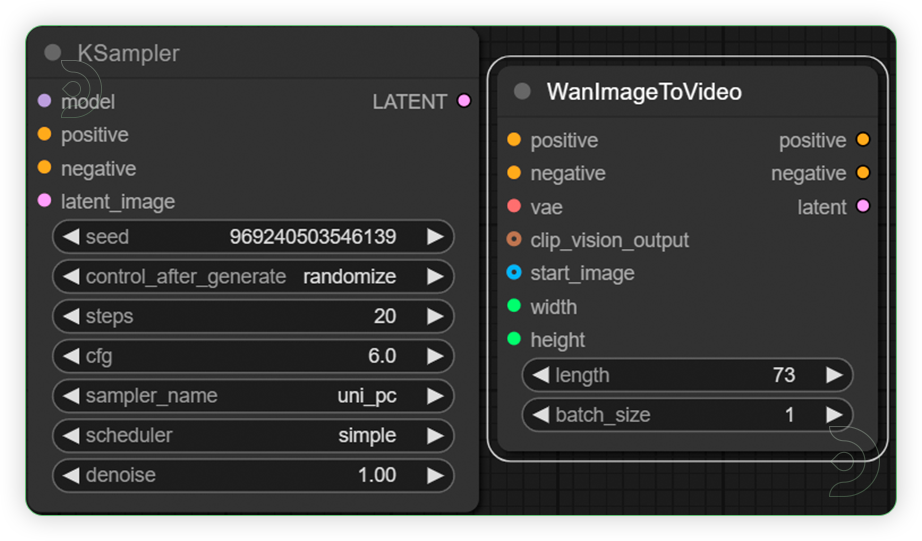Click WanImageToVideo negative input socket
This screenshot has width=922, height=541.
click(514, 173)
